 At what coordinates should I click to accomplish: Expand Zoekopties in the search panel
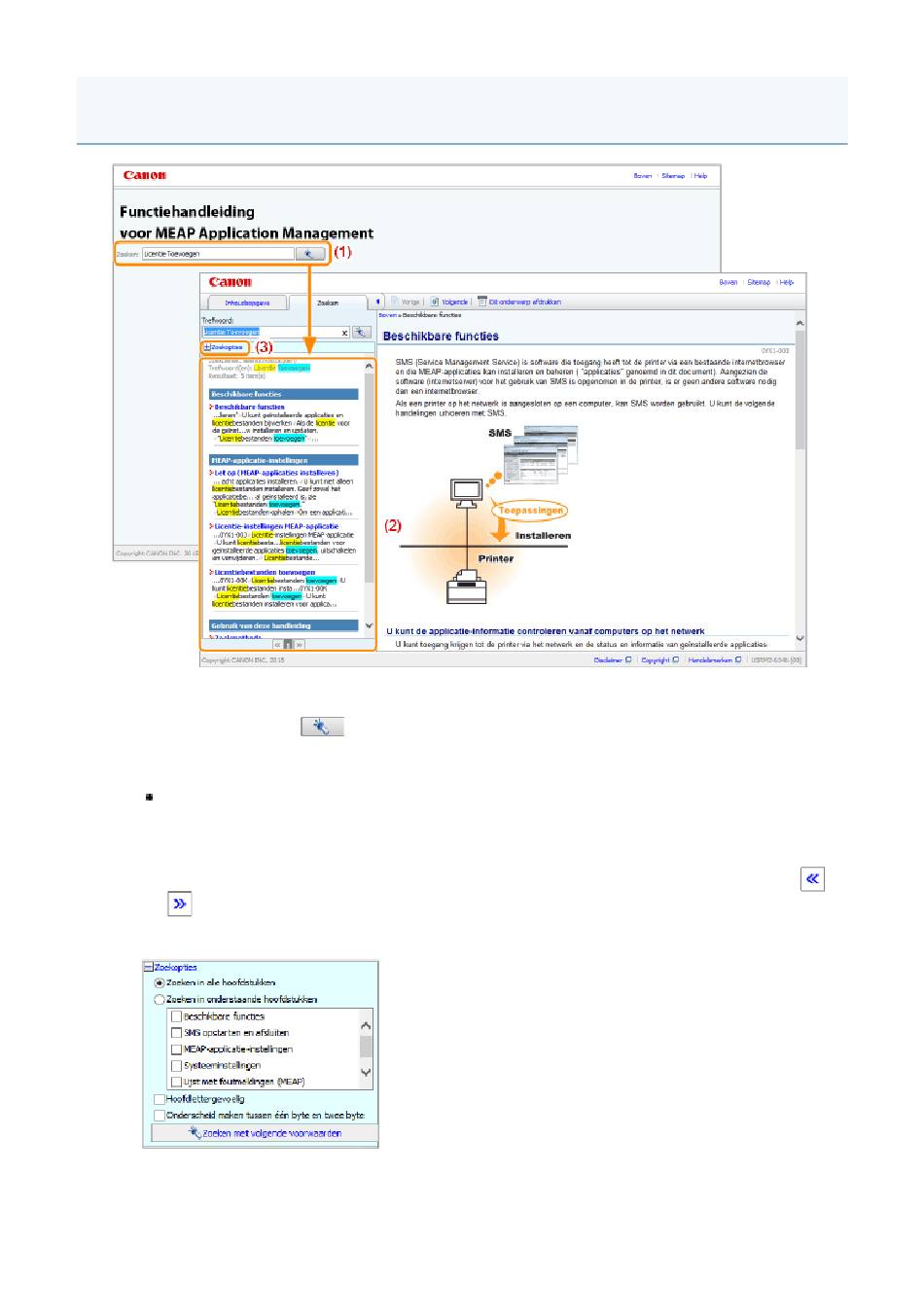[224, 347]
